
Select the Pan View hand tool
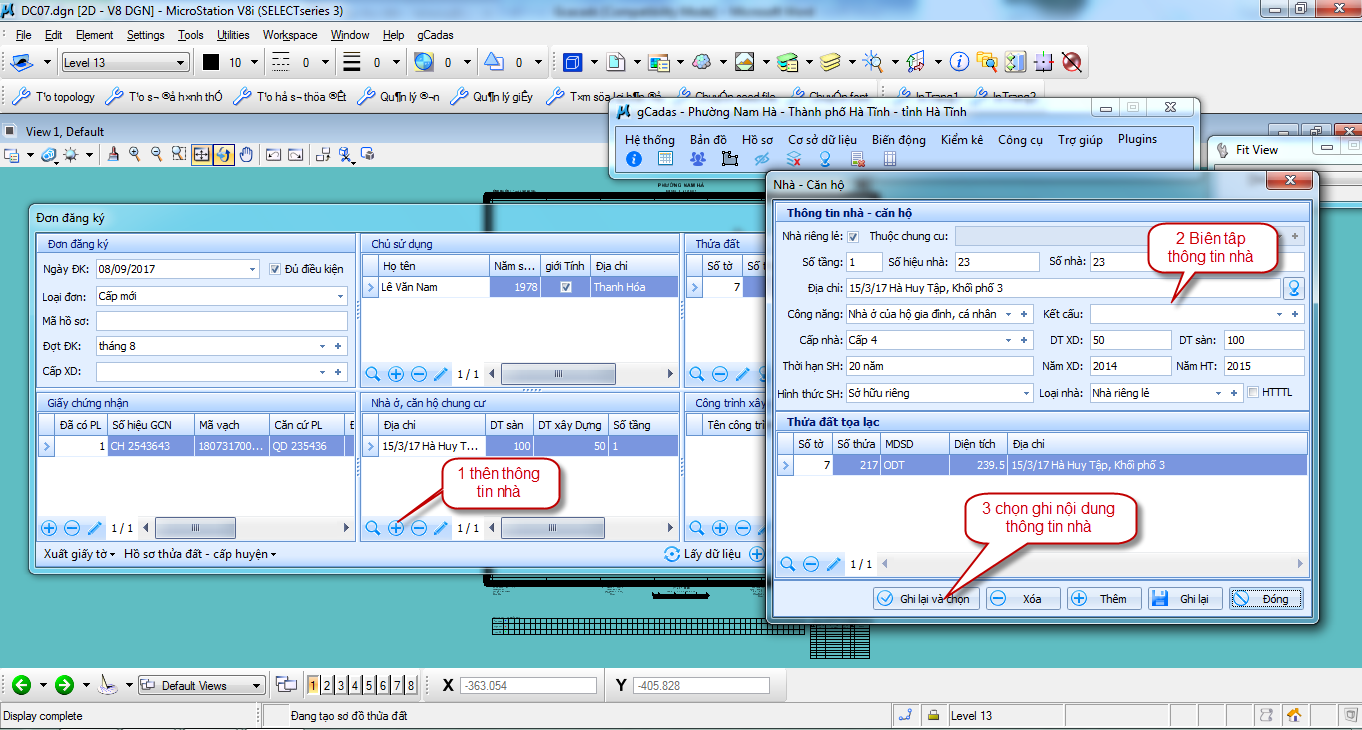pyautogui.click(x=246, y=155)
